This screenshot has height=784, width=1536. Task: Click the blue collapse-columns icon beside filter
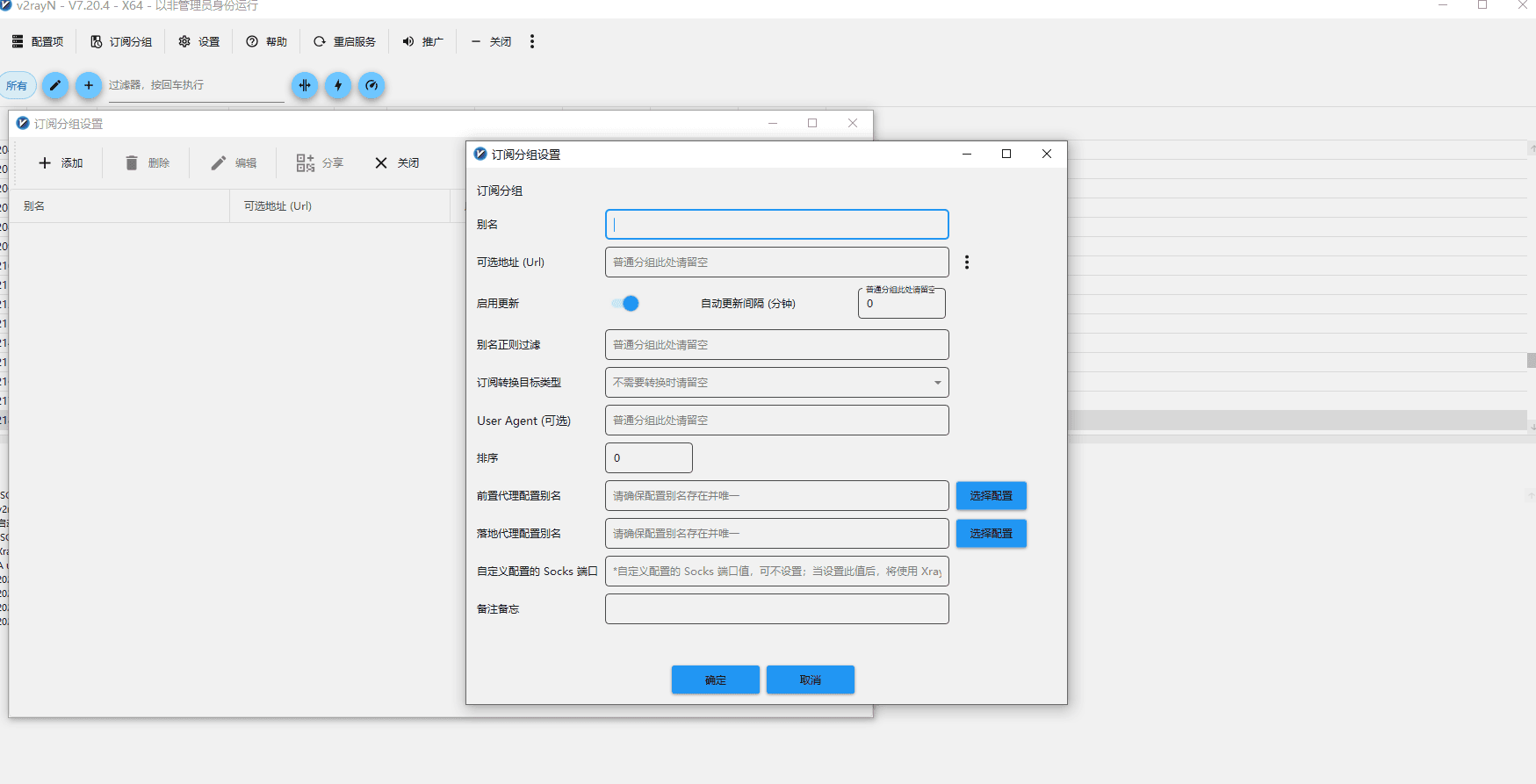(x=305, y=85)
